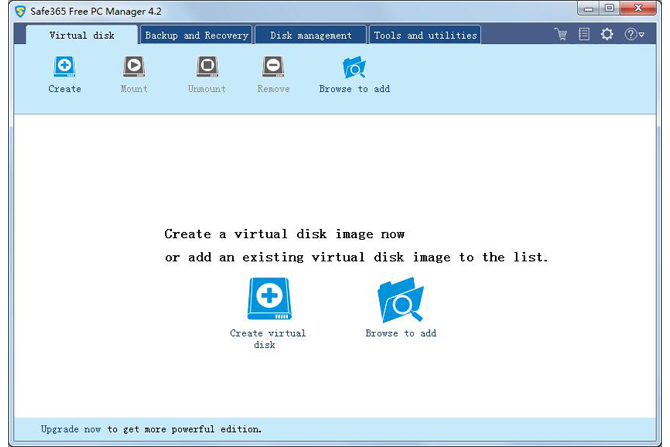
Task: Click the Mount disk toolbar icon
Action: point(134,66)
